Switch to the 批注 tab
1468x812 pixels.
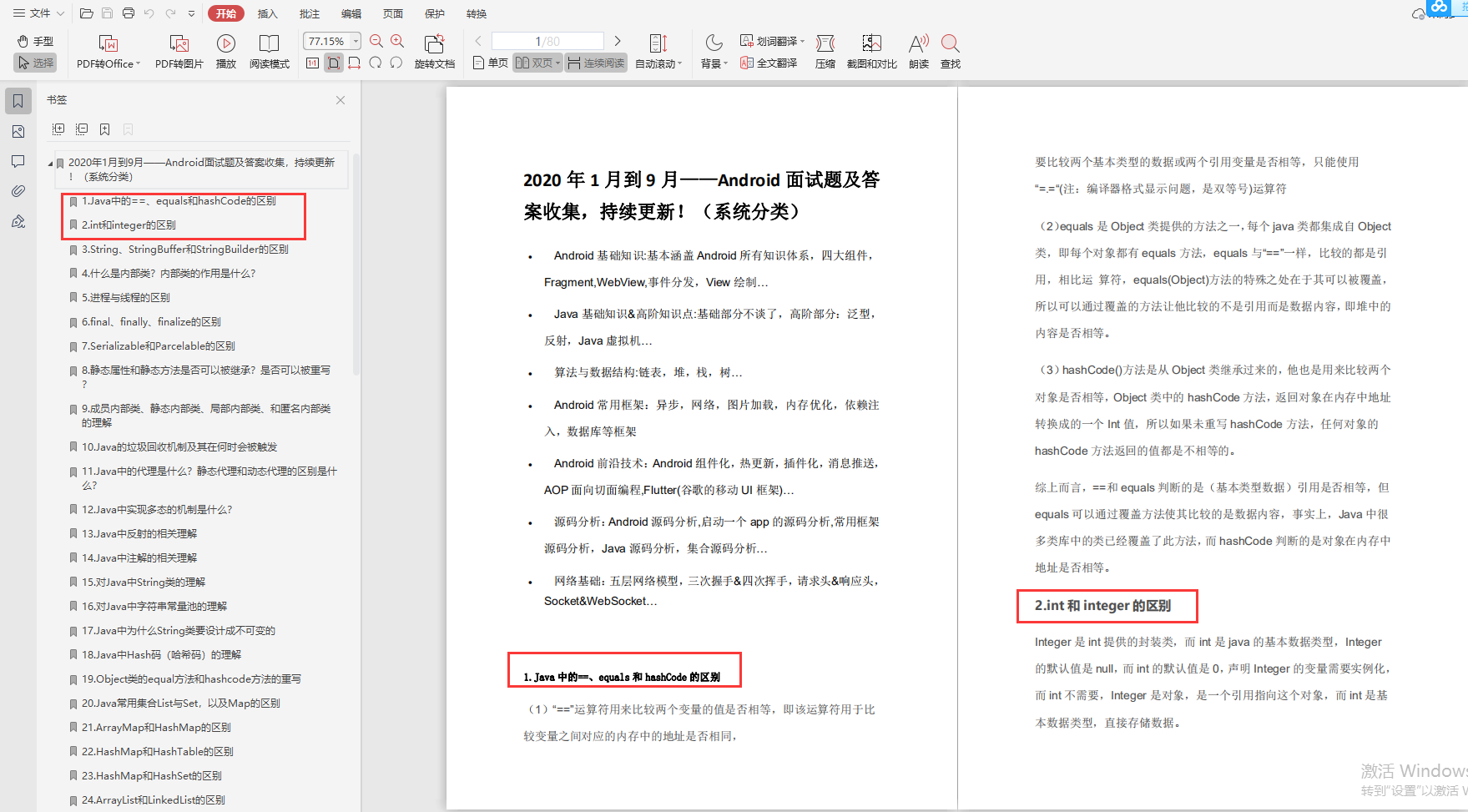click(309, 13)
